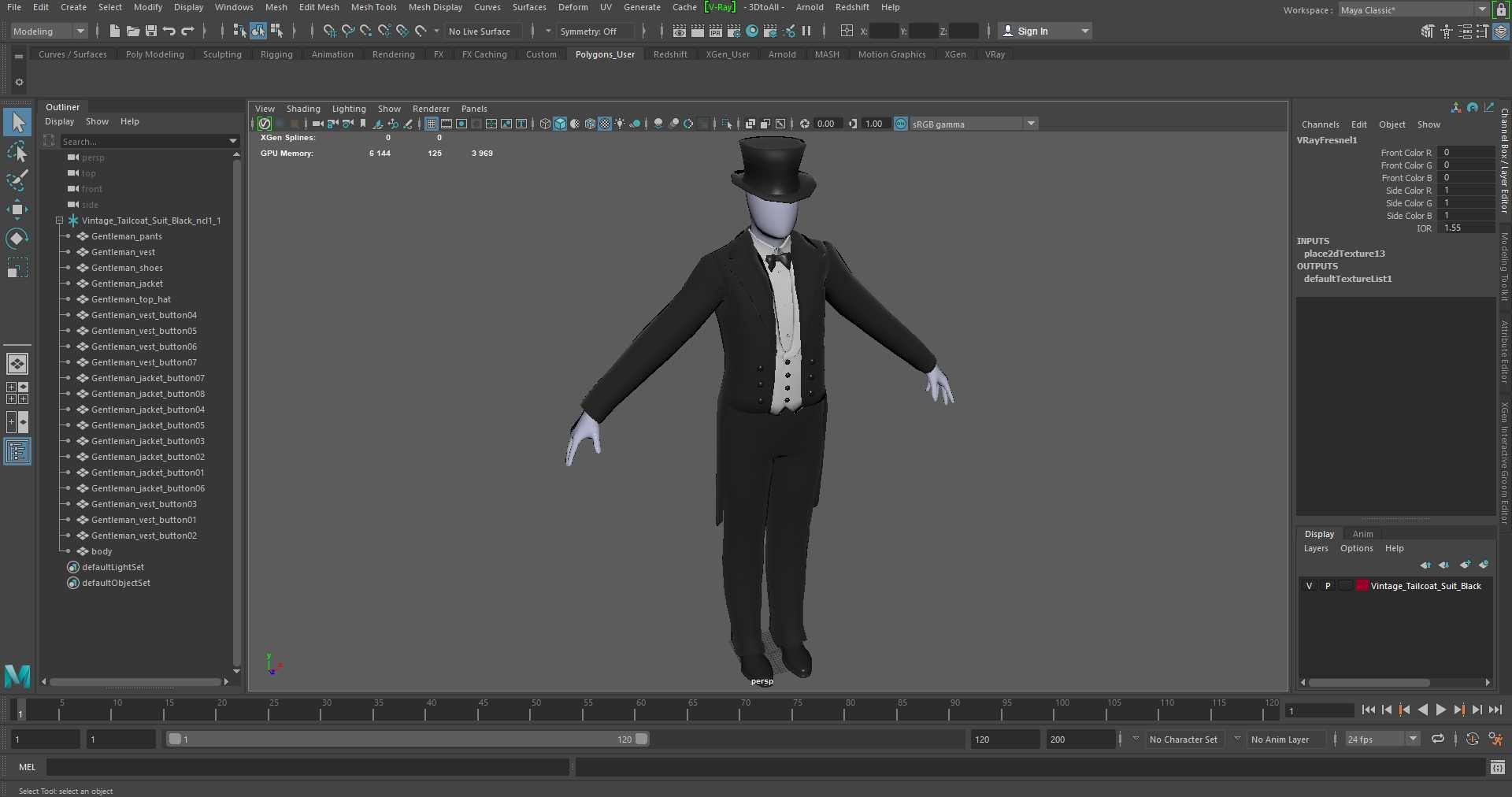Switch to Anim layer tab
This screenshot has width=1512, height=797.
point(1362,534)
